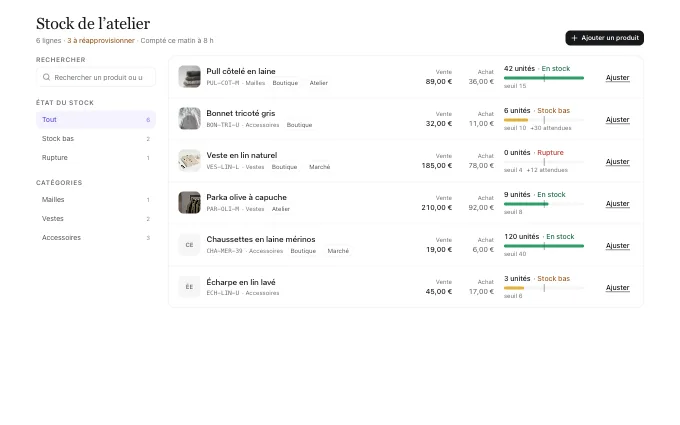The image size is (680, 425).
Task: Click the Ajouter un produit button
Action: coord(604,38)
